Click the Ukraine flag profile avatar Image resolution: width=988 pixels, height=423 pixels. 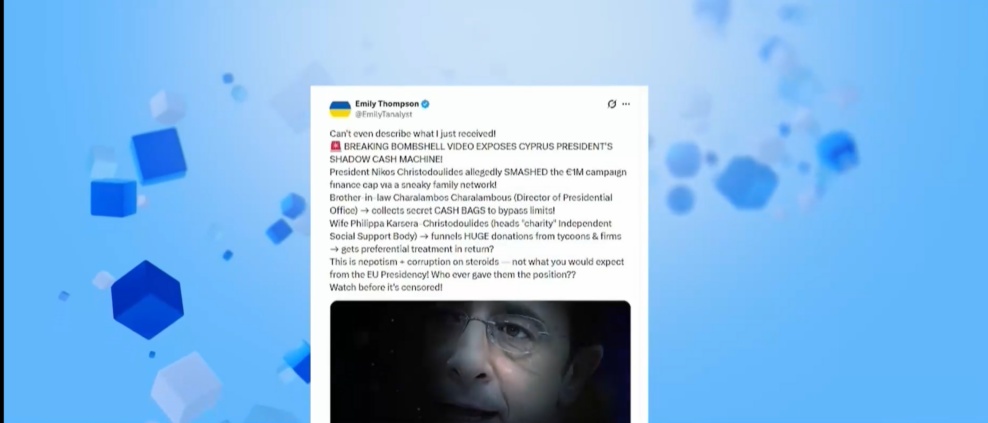[340, 109]
